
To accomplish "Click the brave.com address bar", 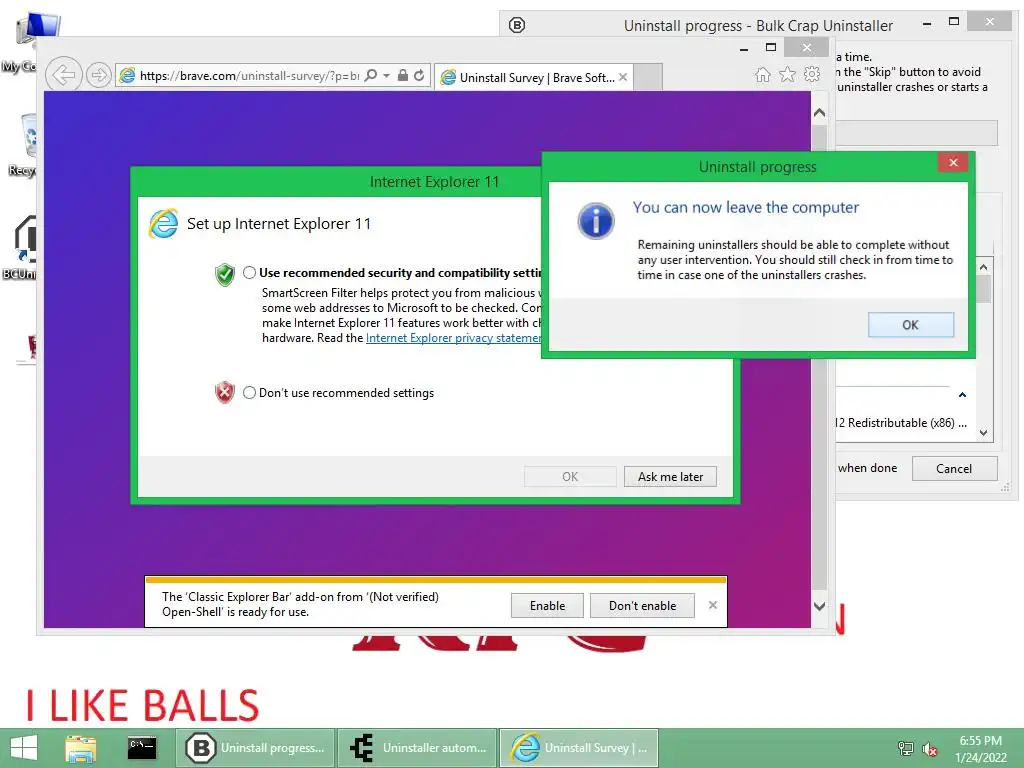I will click(x=249, y=76).
